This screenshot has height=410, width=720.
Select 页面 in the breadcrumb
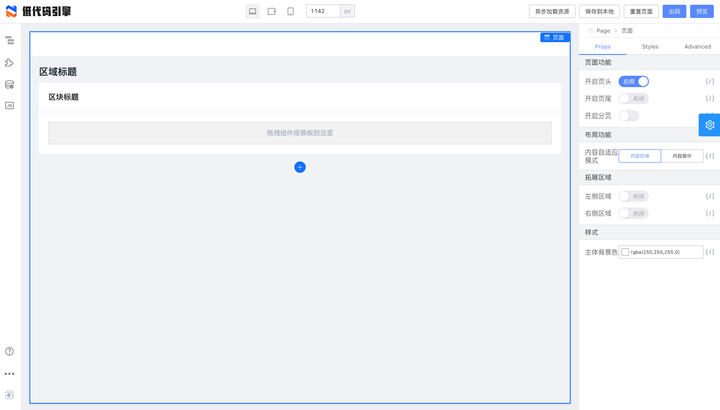pyautogui.click(x=627, y=31)
